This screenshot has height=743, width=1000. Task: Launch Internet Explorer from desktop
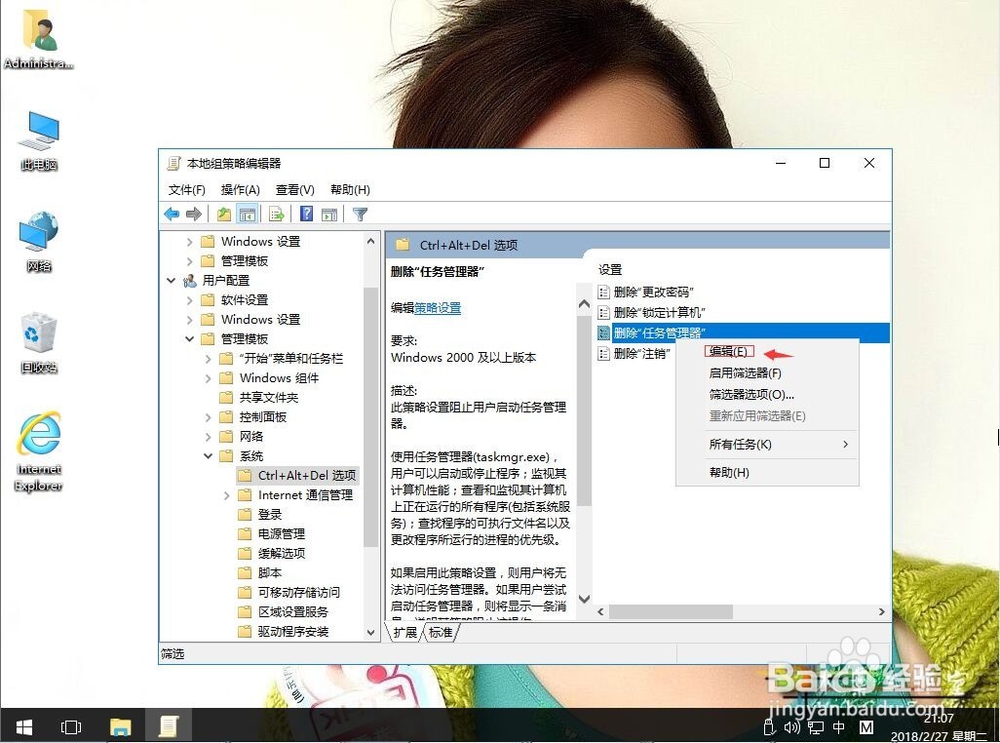point(39,452)
